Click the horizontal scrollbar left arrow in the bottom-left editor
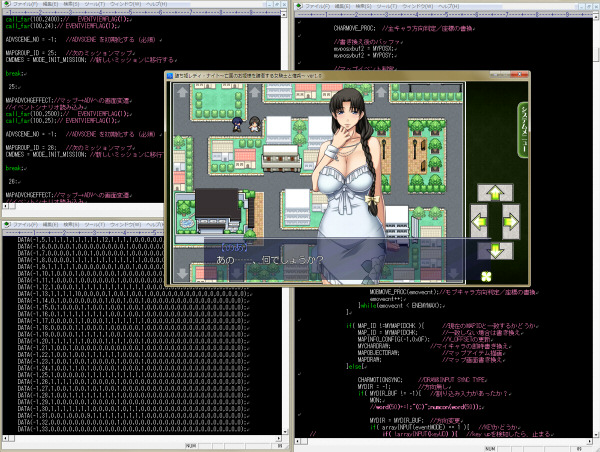This screenshot has height=452, width=600. [5, 438]
